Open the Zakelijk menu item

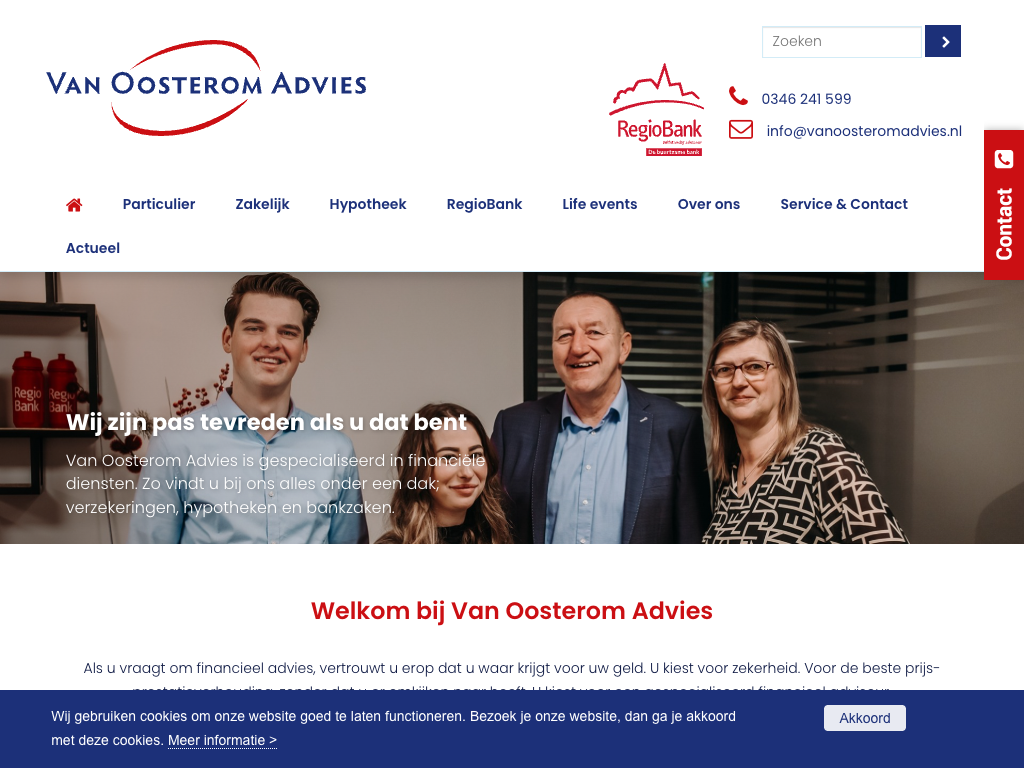[x=262, y=204]
